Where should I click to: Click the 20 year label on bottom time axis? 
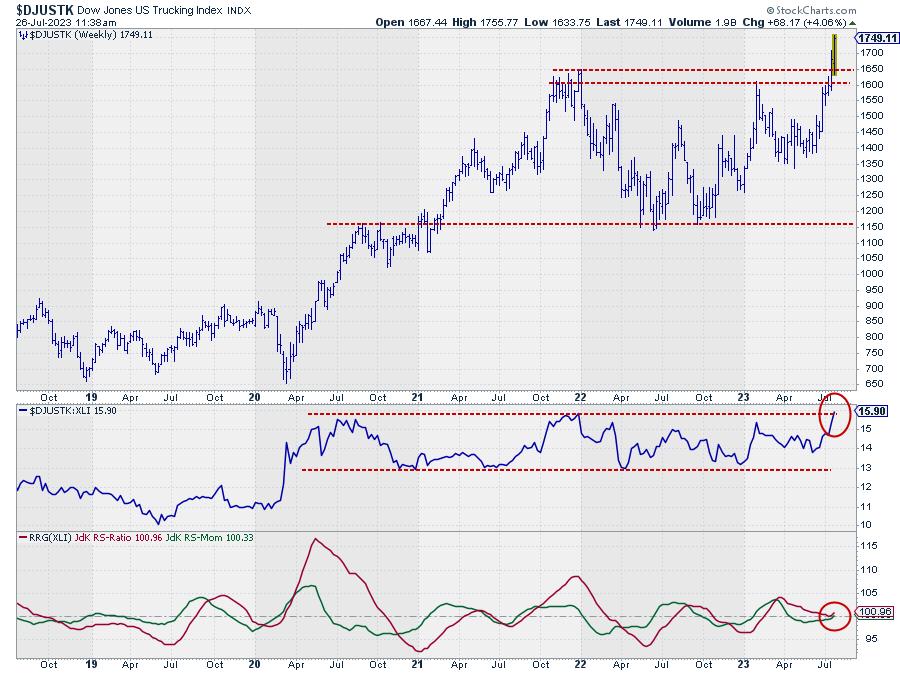[x=254, y=663]
